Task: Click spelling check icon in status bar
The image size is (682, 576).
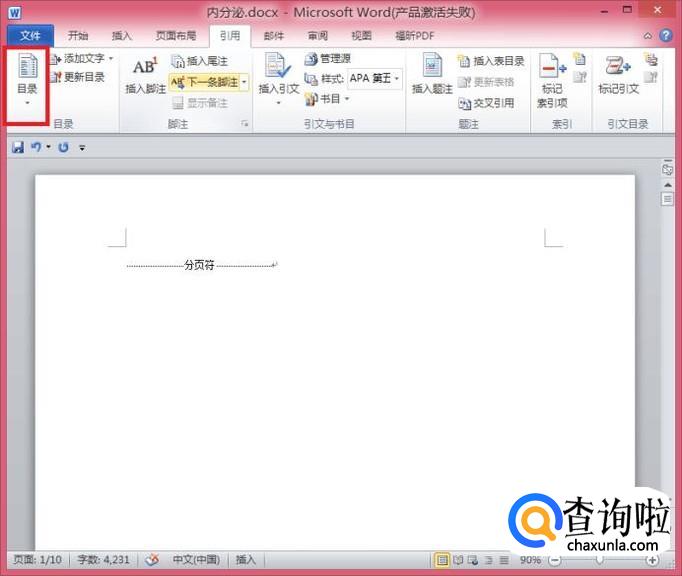Action: (152, 560)
